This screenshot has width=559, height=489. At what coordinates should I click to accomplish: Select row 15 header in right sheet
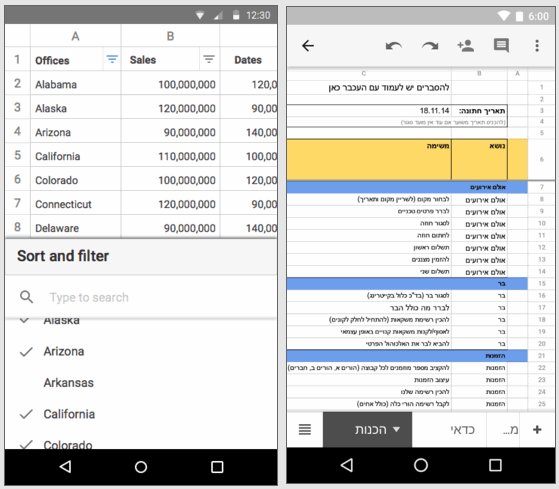542,283
